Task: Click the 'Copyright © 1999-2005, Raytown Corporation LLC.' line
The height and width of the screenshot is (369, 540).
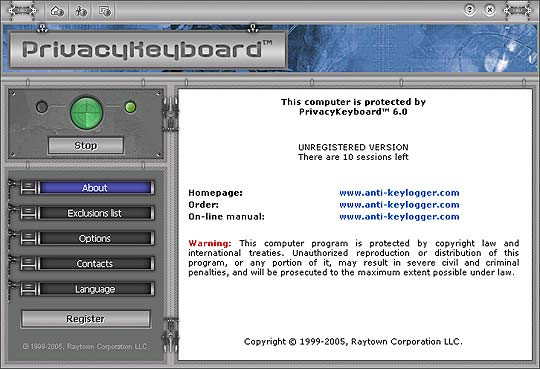Action: (x=353, y=342)
